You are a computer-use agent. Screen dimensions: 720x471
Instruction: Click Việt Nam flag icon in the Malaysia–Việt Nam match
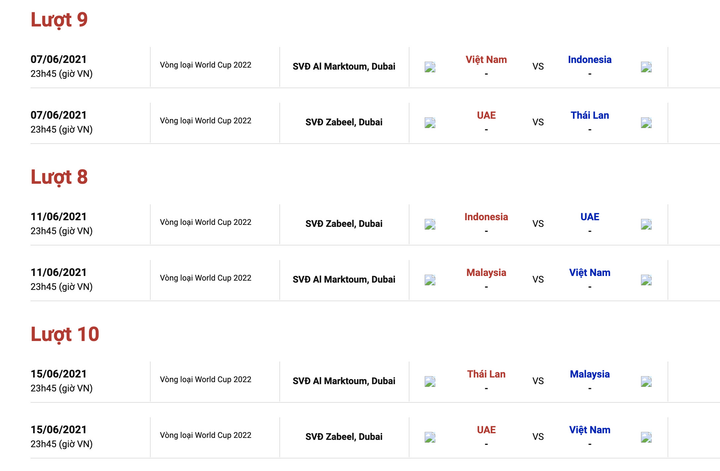(646, 280)
